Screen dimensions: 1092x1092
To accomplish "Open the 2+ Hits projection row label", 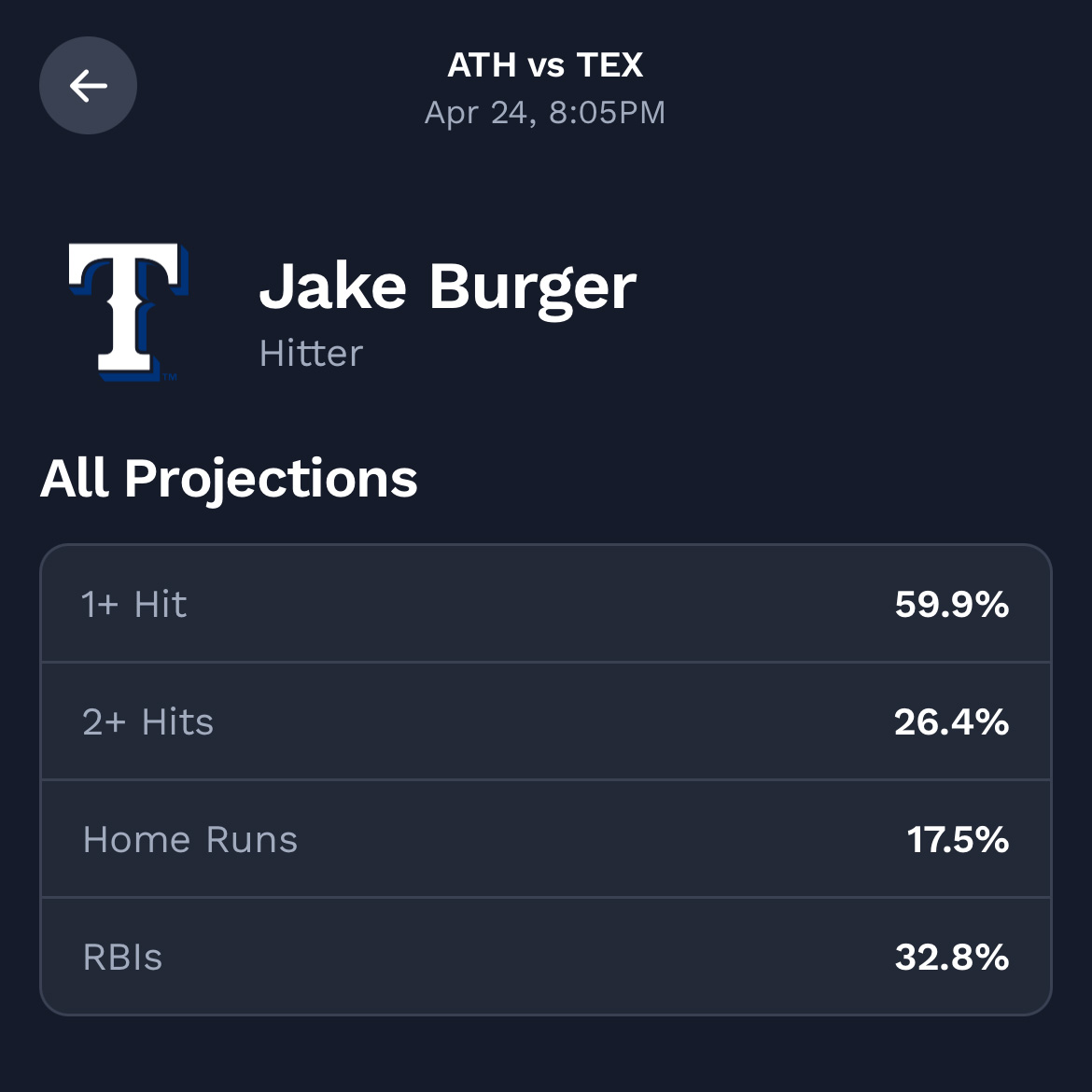I will tap(147, 722).
